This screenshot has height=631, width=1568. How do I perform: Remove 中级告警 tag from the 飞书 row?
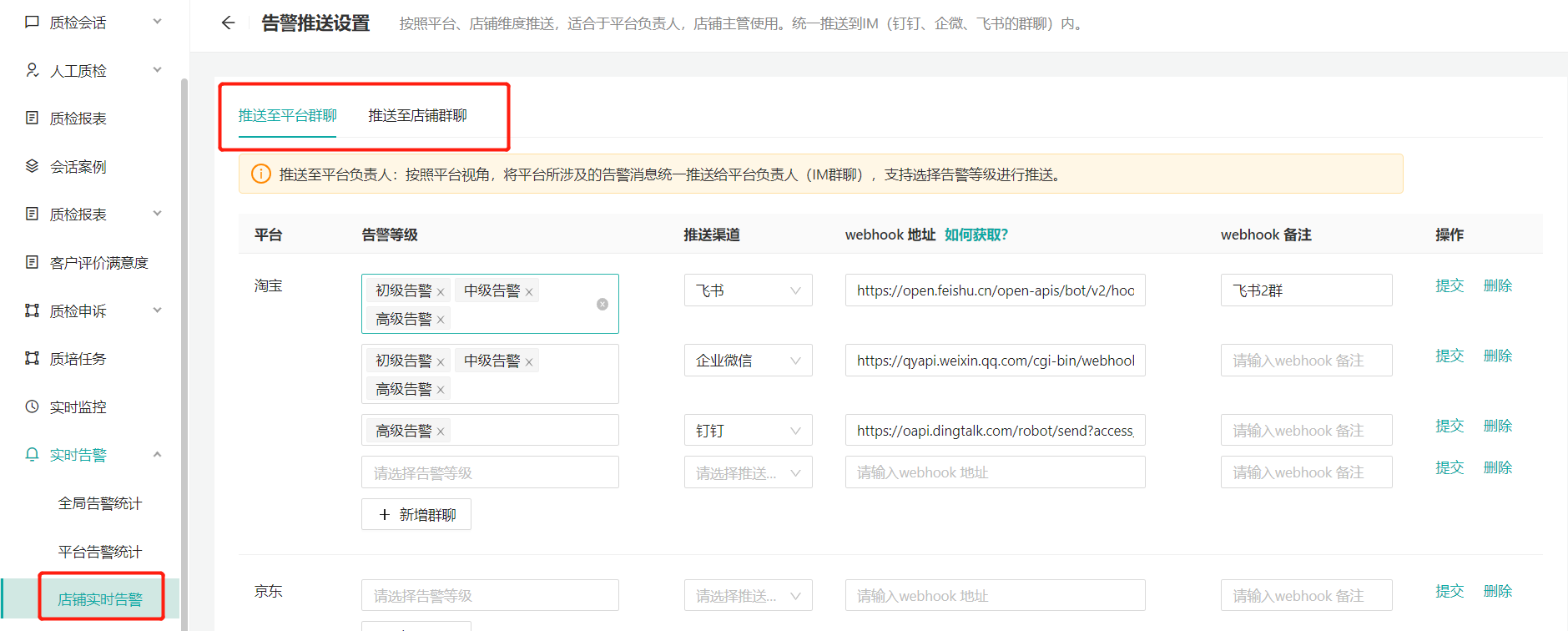(x=529, y=292)
